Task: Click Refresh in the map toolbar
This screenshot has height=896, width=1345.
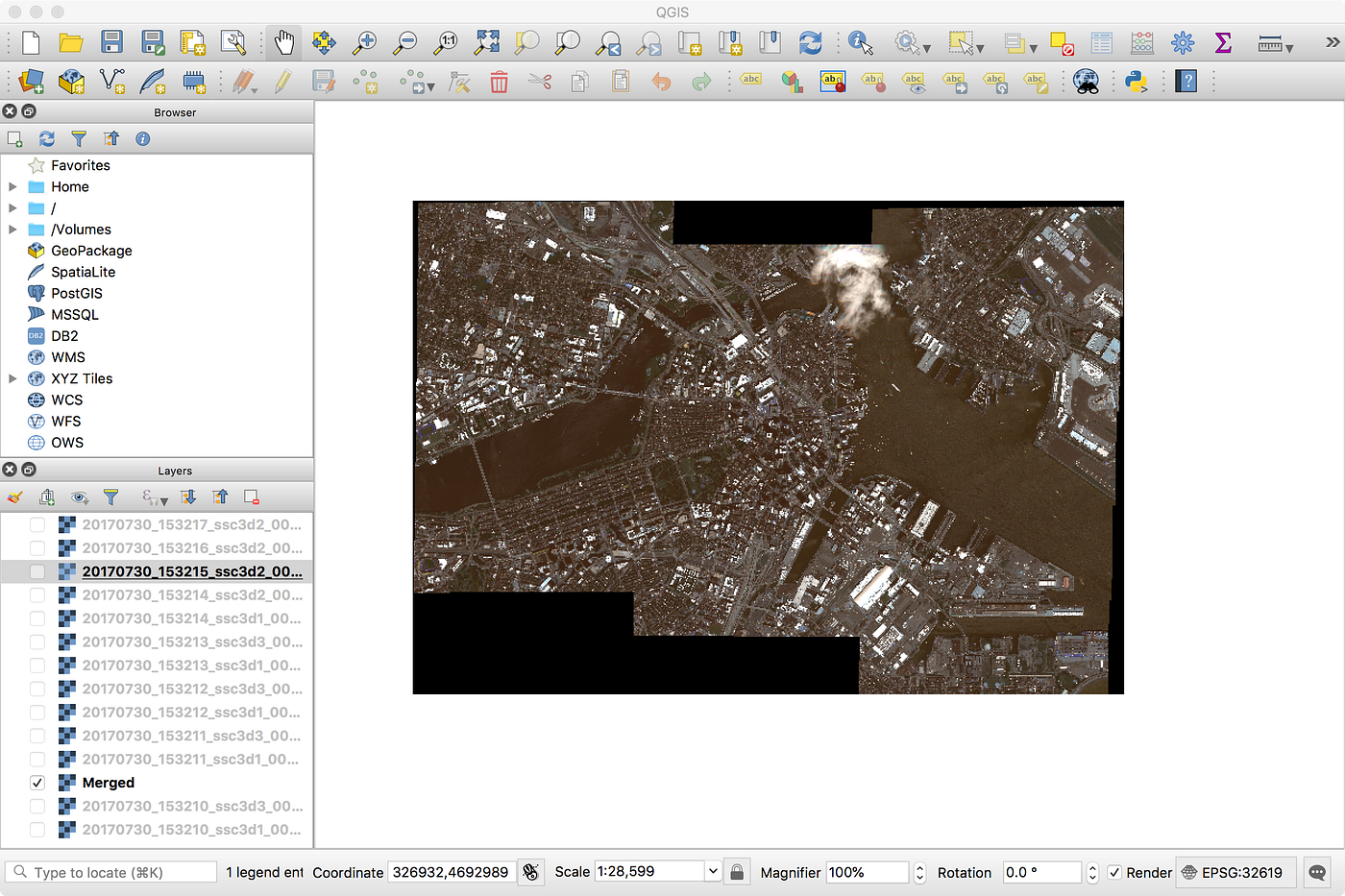Action: click(x=810, y=42)
